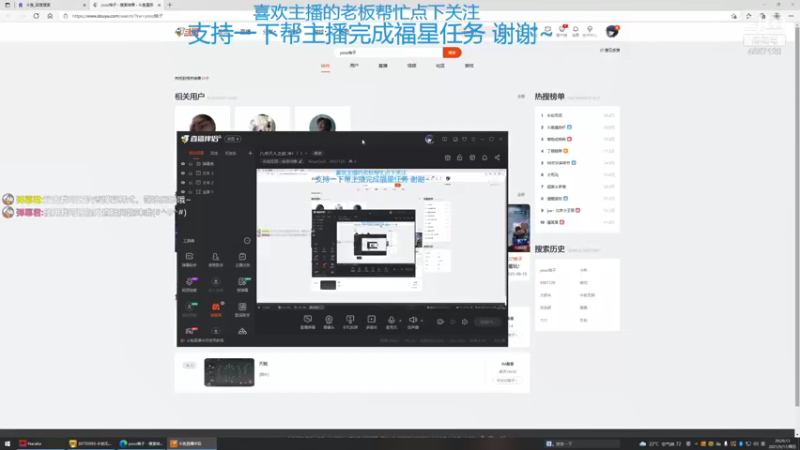
Task: Toggle eye visibility of third source layer
Action: click(x=183, y=182)
